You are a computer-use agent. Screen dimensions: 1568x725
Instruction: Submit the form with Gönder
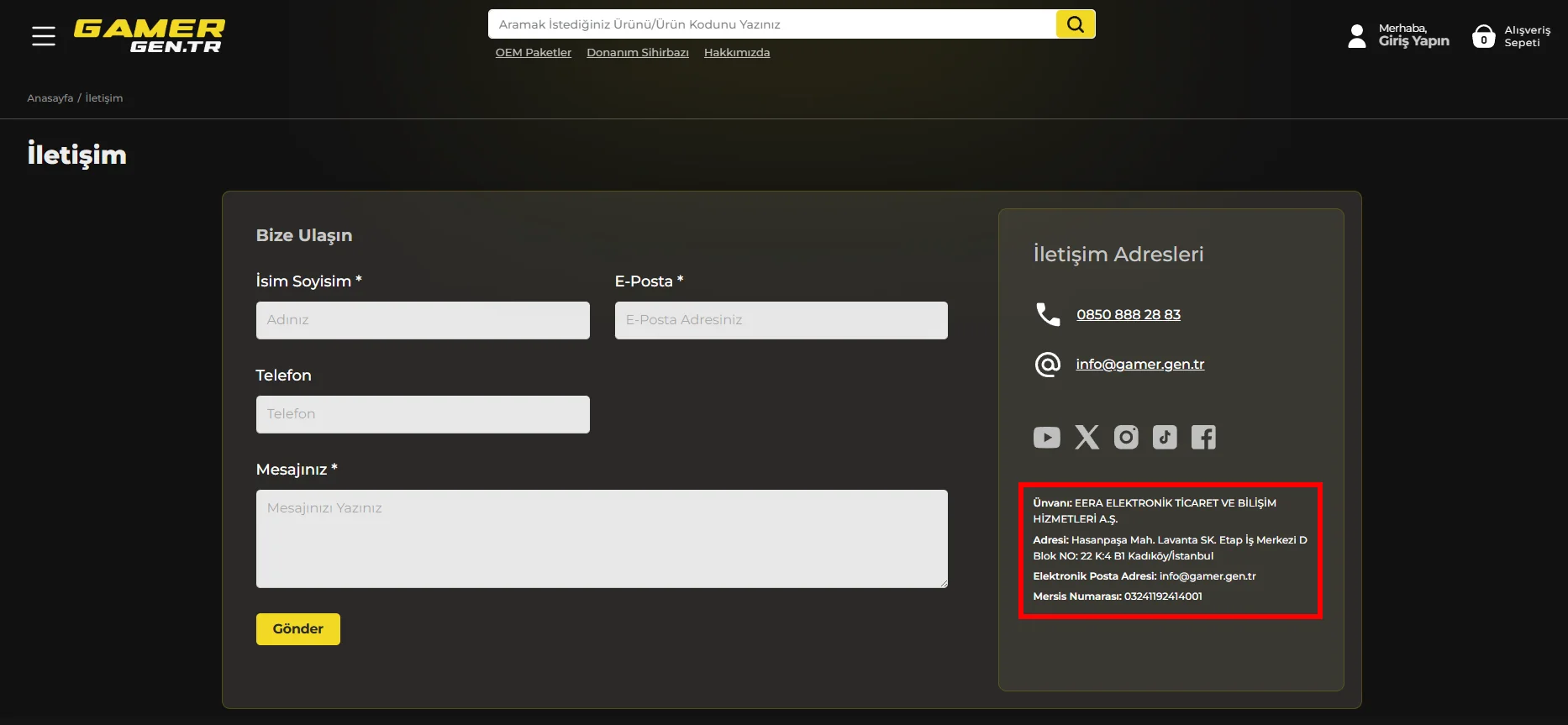[298, 629]
